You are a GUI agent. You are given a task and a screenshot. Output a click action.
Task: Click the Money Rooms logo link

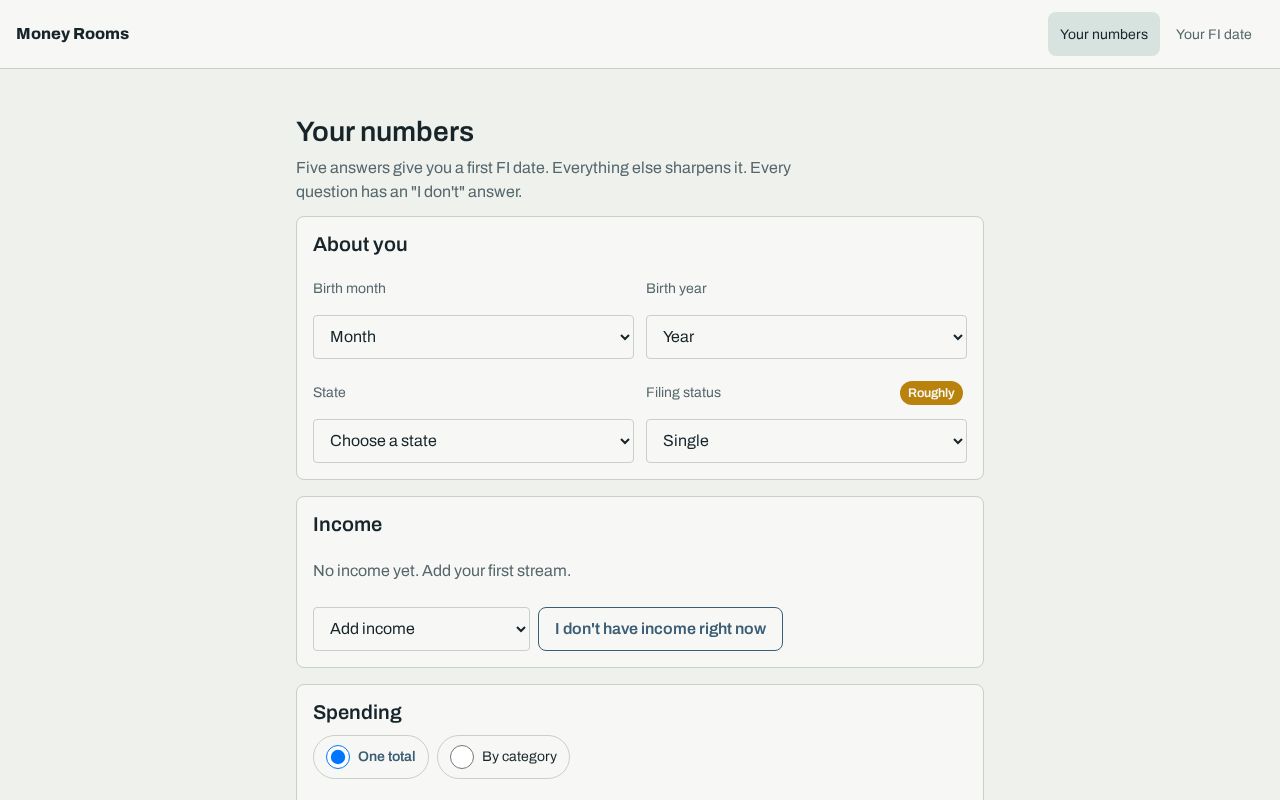click(x=72, y=34)
